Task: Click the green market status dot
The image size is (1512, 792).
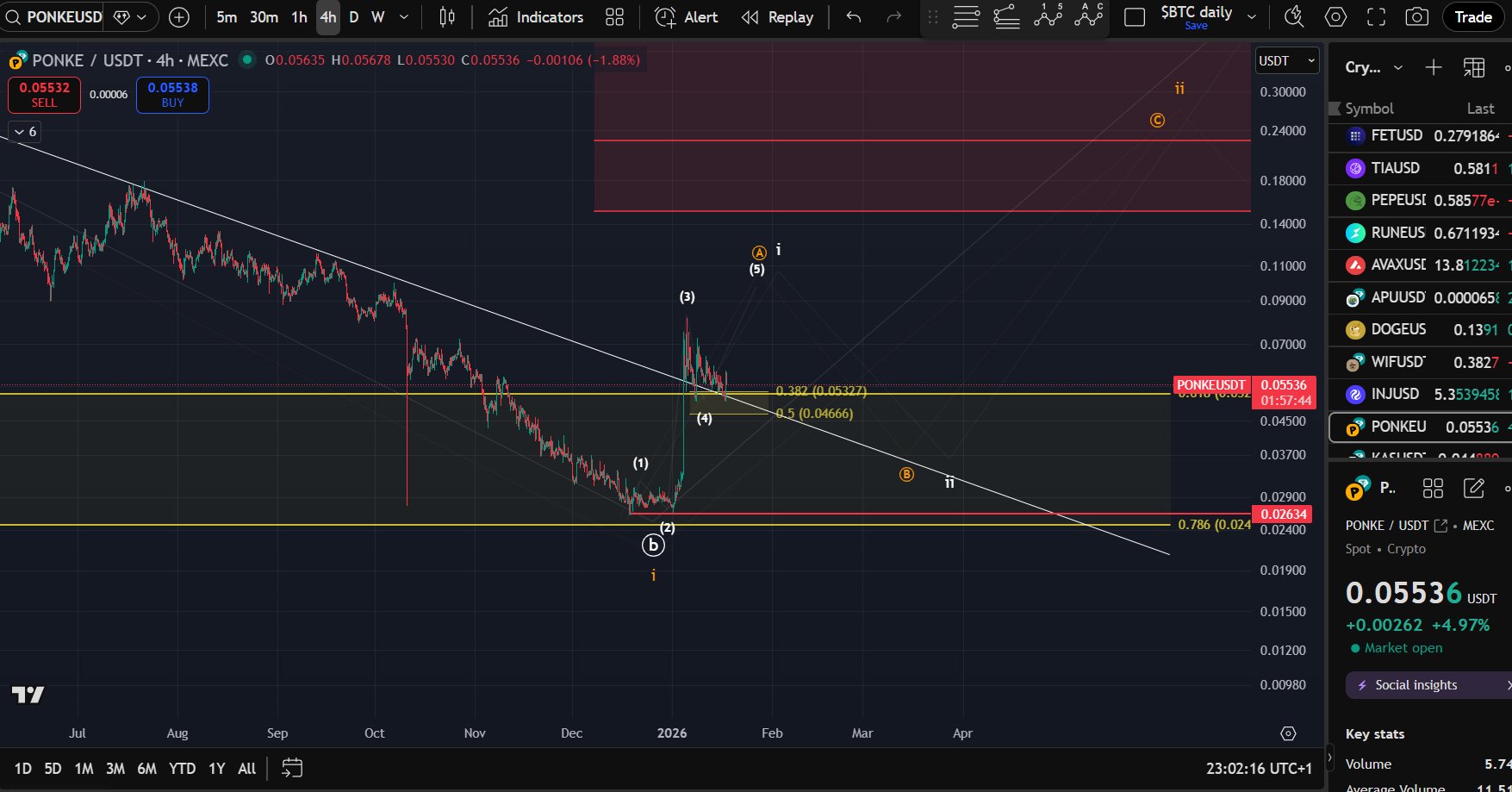Action: 247,59
